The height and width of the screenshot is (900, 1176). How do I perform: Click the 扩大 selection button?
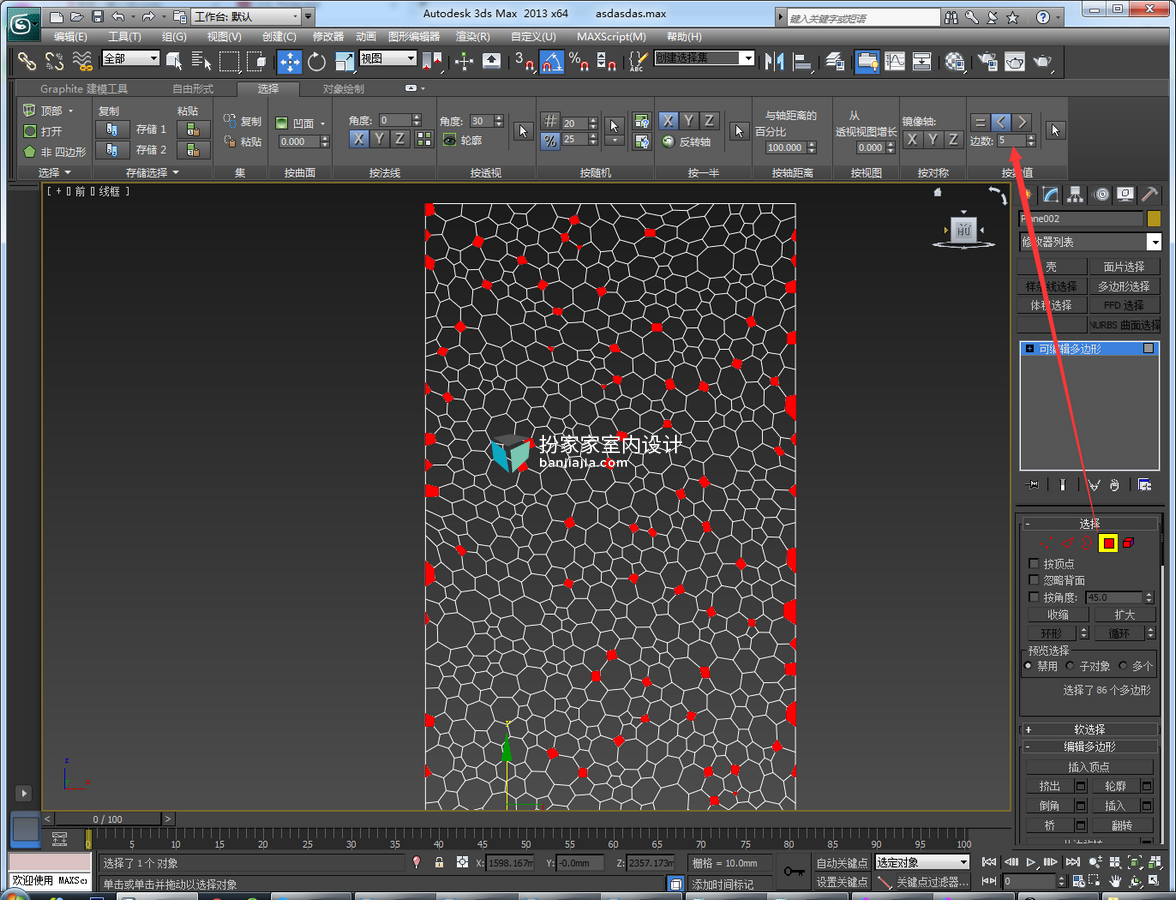(x=1124, y=614)
